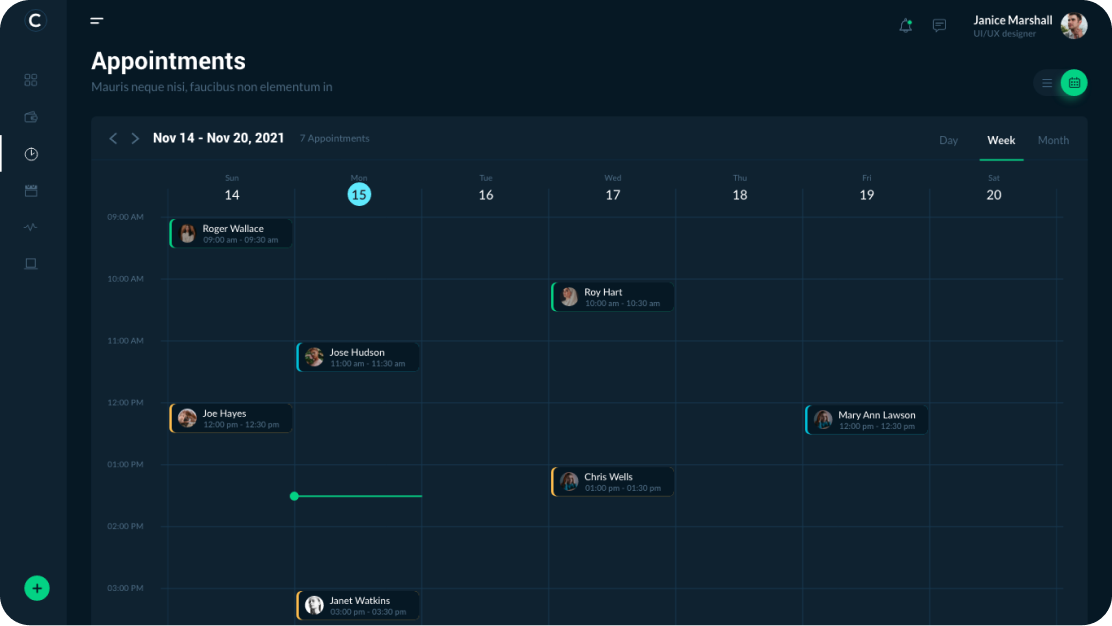Toggle the hamburger sidebar menu
The width and height of the screenshot is (1112, 626).
click(x=97, y=21)
